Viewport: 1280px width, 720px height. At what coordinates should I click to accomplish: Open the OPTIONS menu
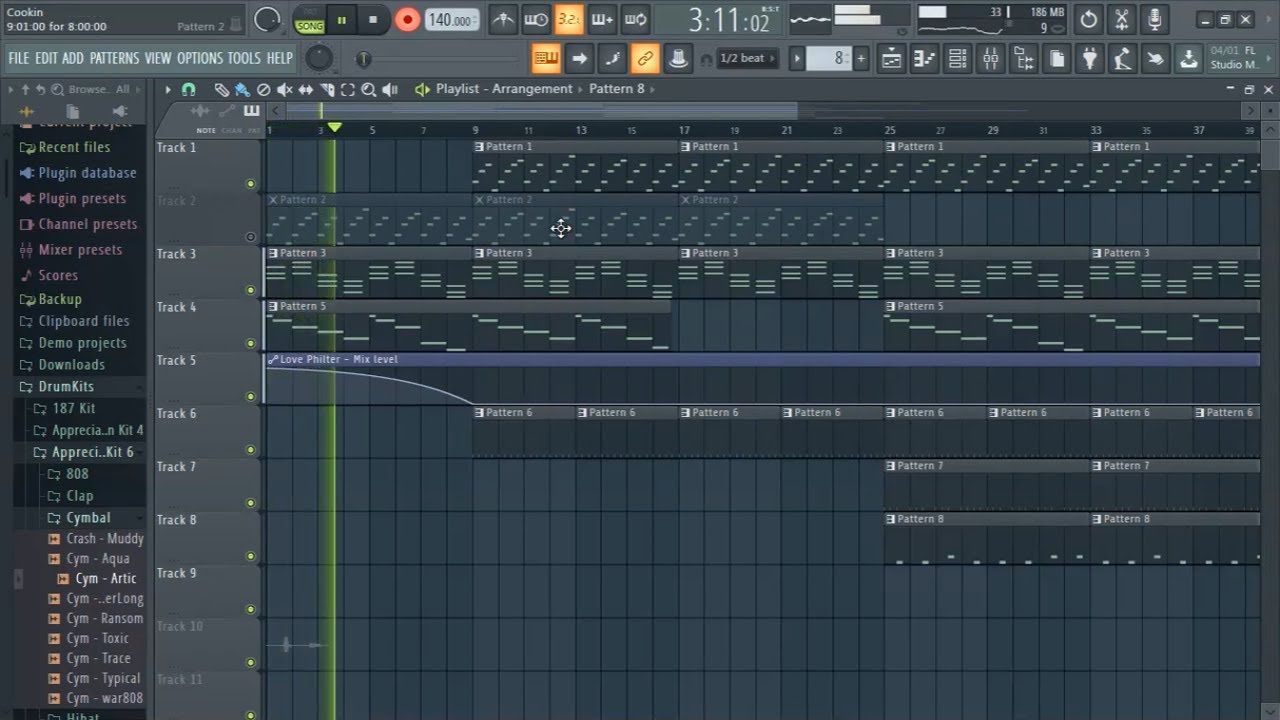point(199,58)
